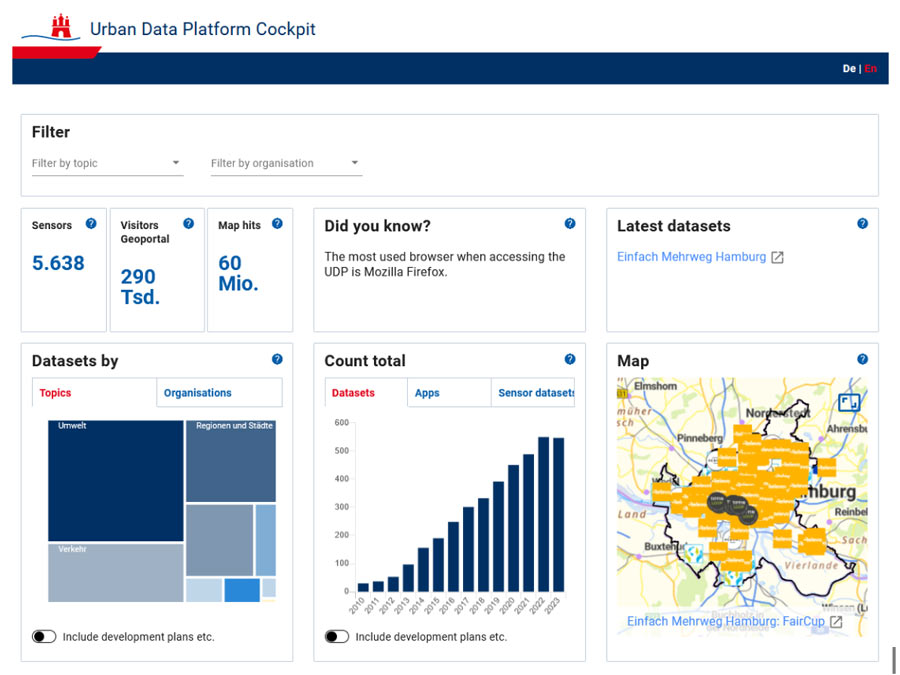Viewport: 900px width, 675px height.
Task: Click the 2022 bar in the chart
Action: (543, 514)
